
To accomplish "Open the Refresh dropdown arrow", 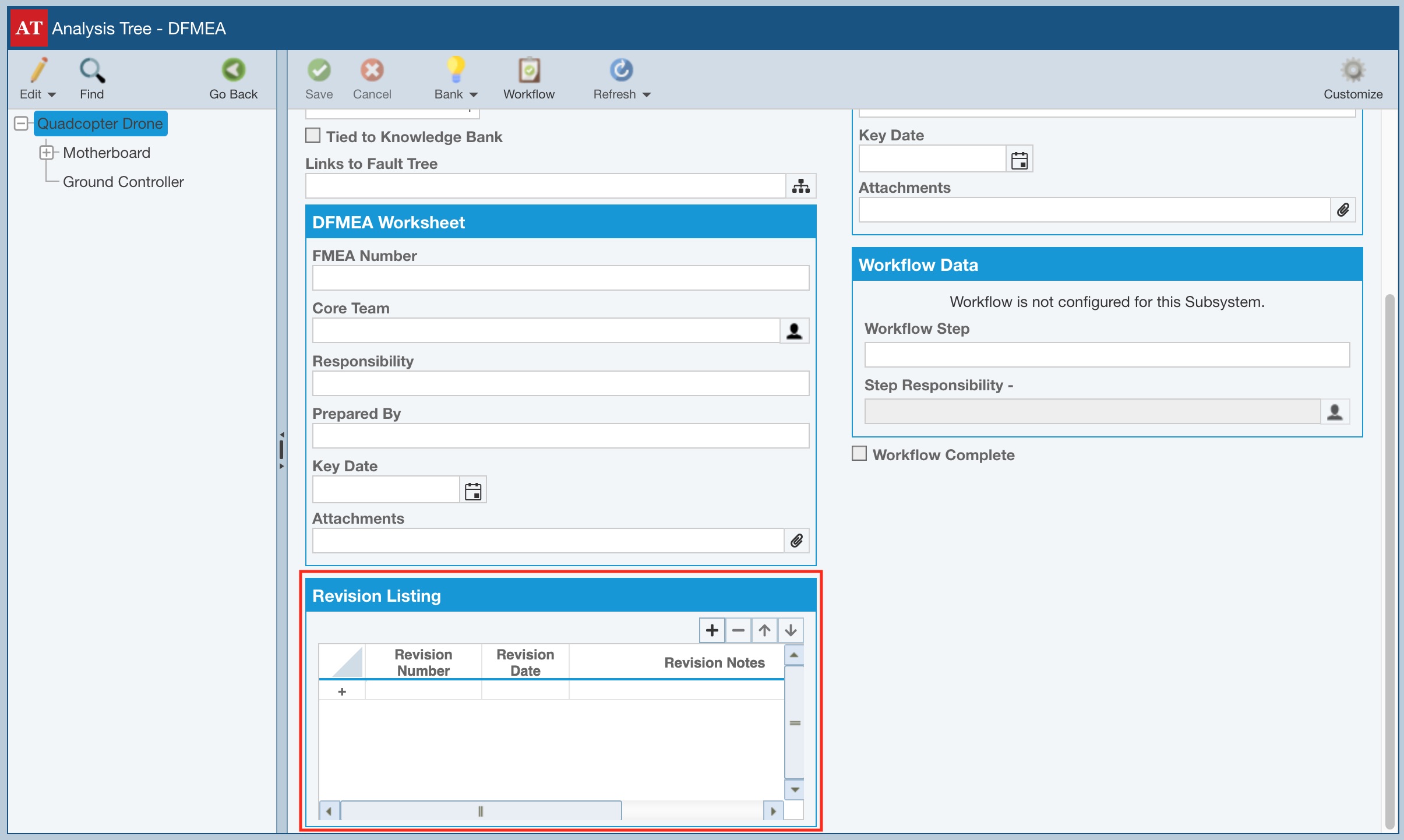I will point(646,94).
